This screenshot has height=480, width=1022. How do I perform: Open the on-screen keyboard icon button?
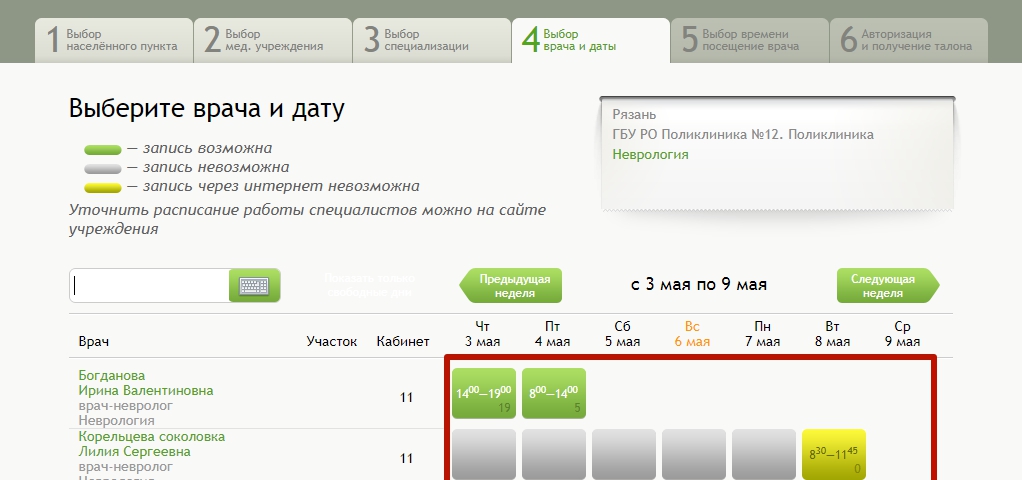coord(254,286)
